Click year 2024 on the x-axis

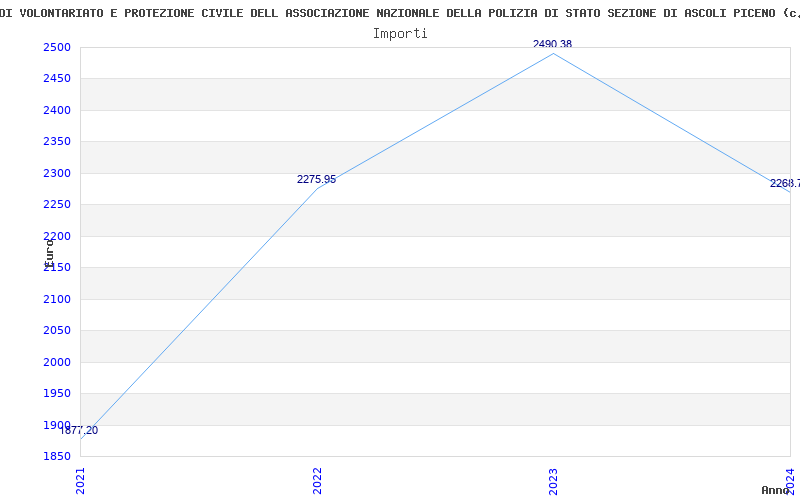tap(790, 480)
